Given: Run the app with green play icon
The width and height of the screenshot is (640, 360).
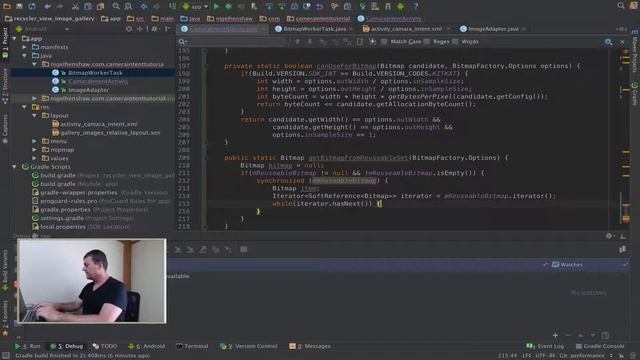Looking at the screenshot, I should click(x=216, y=6).
